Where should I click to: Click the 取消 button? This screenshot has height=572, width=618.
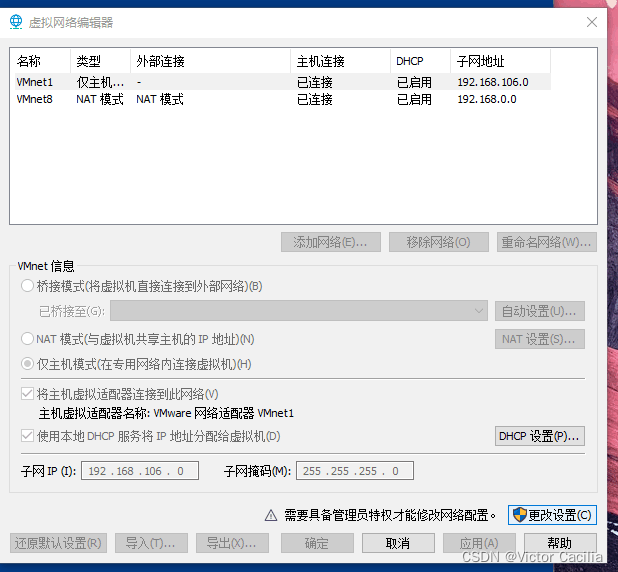(x=398, y=543)
